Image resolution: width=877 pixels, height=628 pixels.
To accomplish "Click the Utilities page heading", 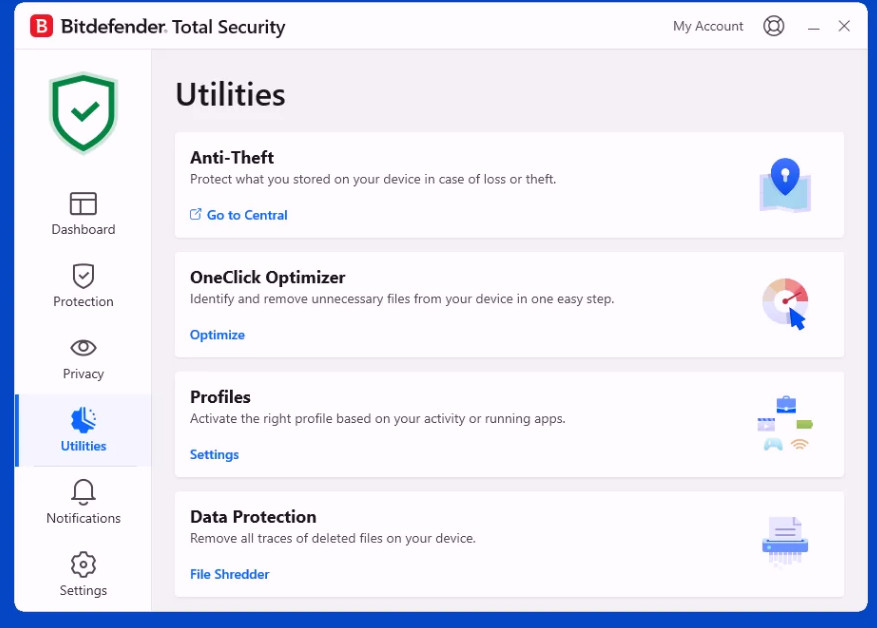I will click(230, 94).
